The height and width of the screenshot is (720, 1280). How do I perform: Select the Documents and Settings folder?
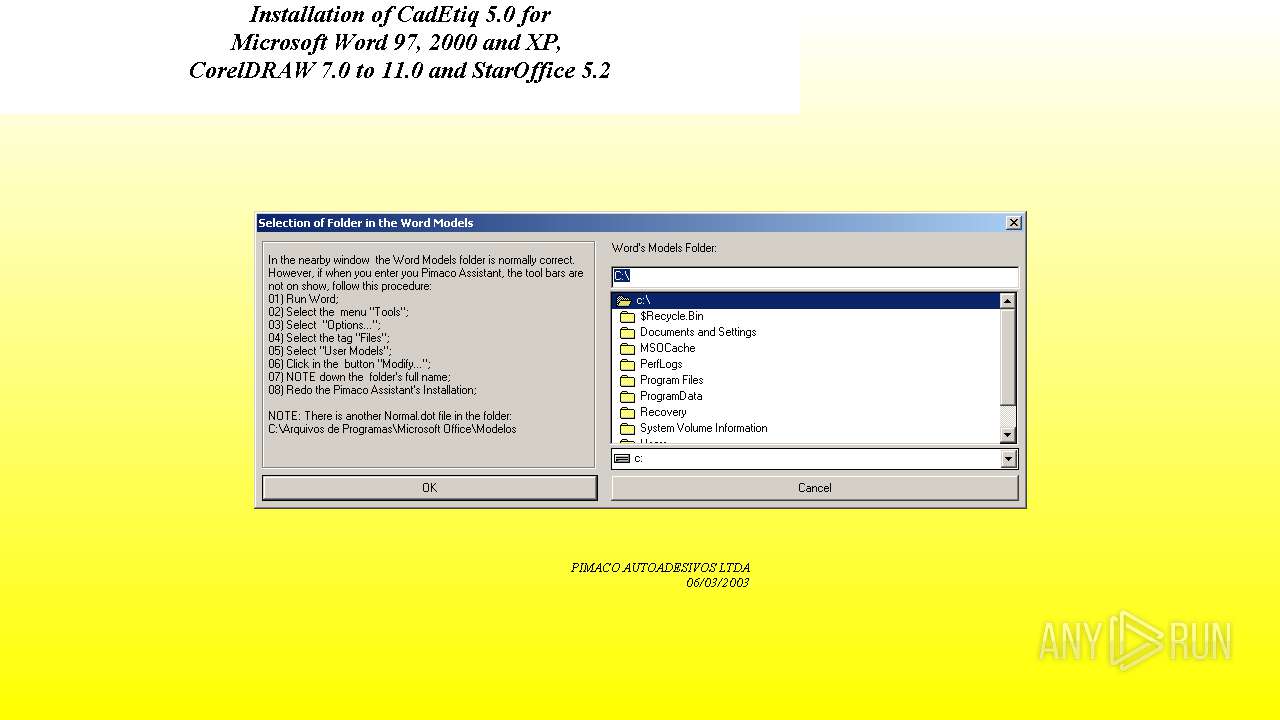coord(806,332)
